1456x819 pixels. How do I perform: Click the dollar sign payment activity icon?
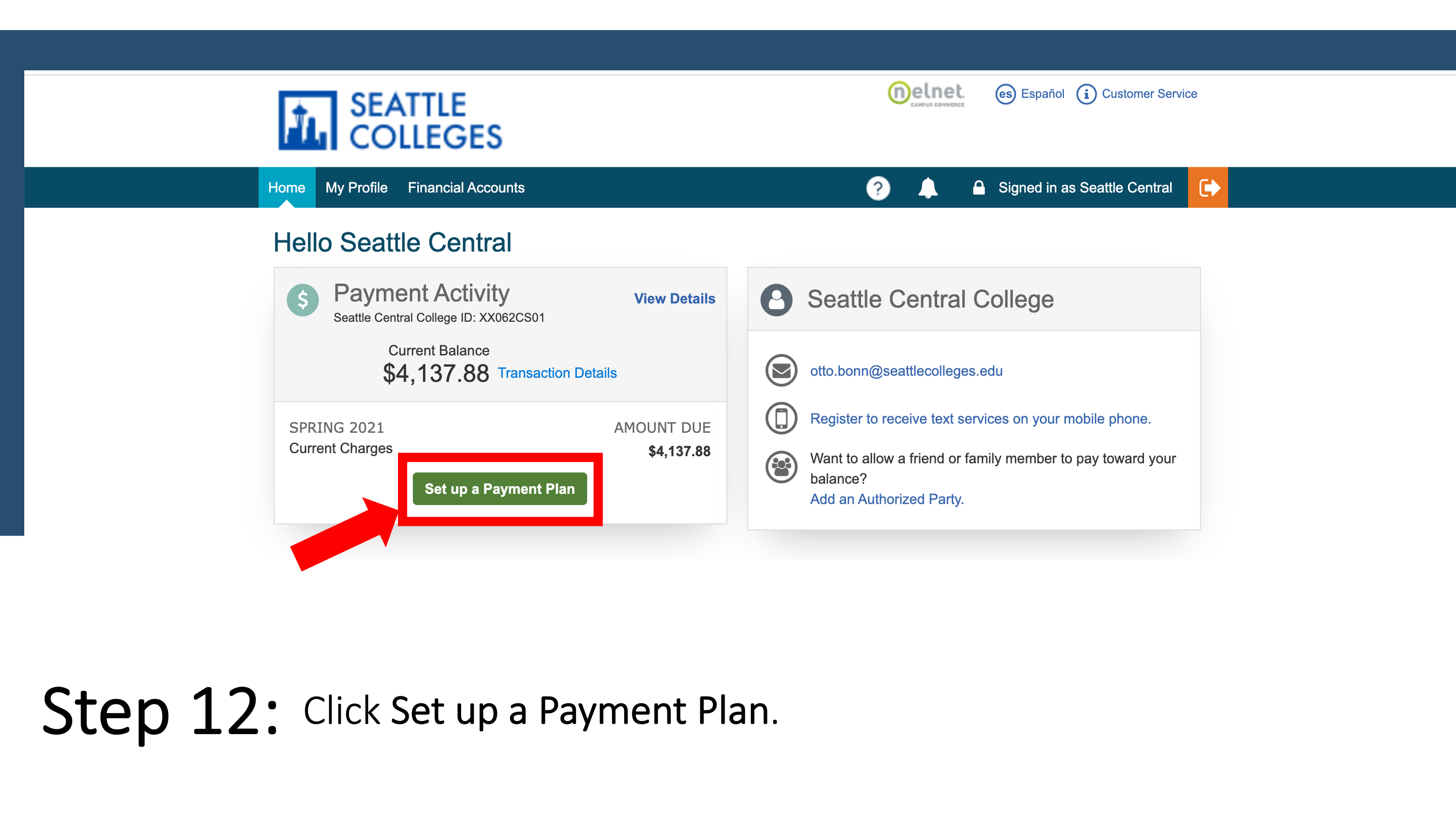(302, 297)
